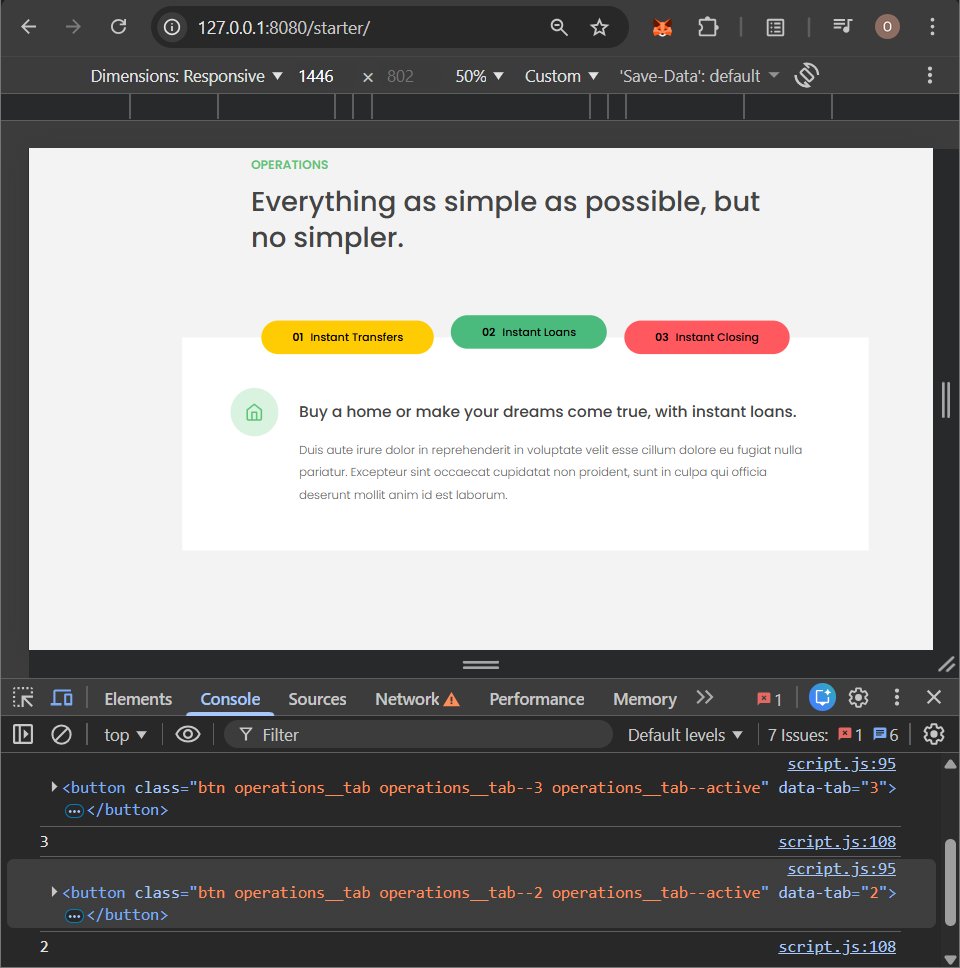Select the inspect element tool
The height and width of the screenshot is (968, 960).
coord(22,698)
